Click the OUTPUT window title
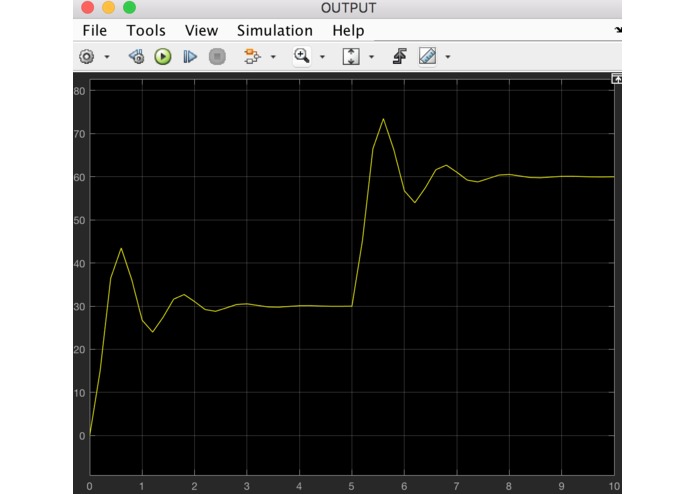The width and height of the screenshot is (695, 494). [x=348, y=8]
